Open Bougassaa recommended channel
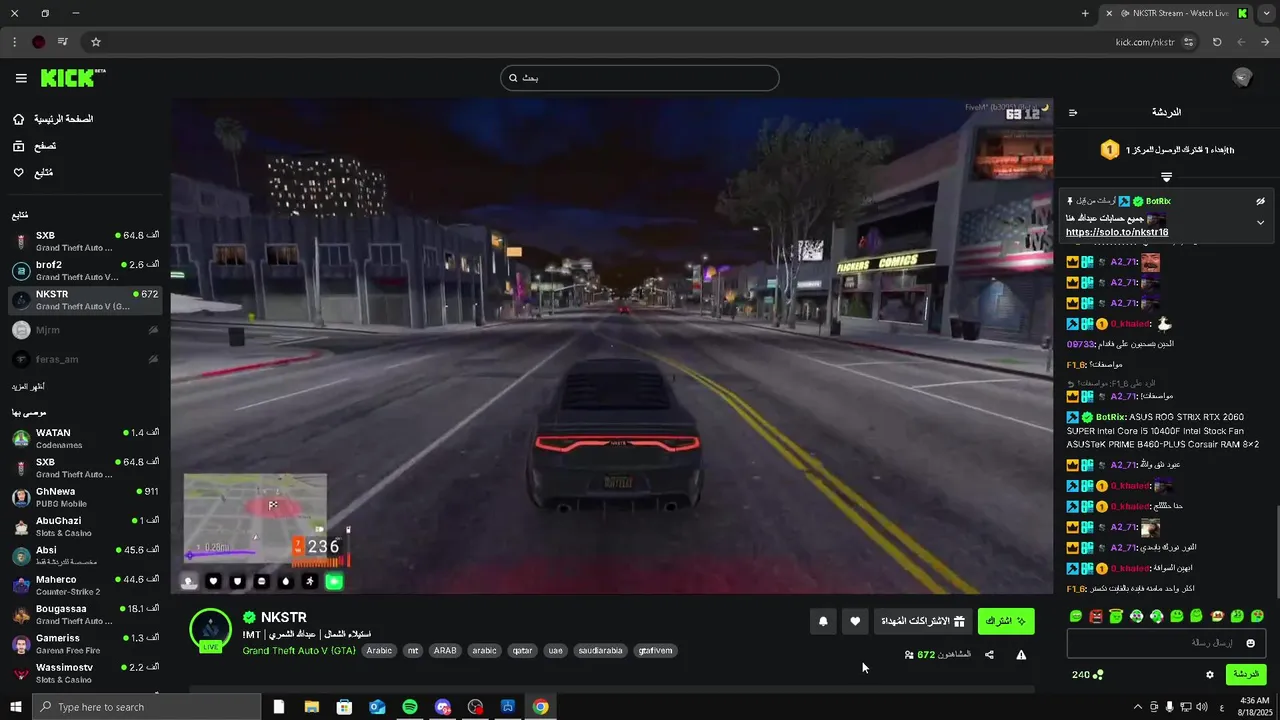1280x720 pixels. coord(85,614)
